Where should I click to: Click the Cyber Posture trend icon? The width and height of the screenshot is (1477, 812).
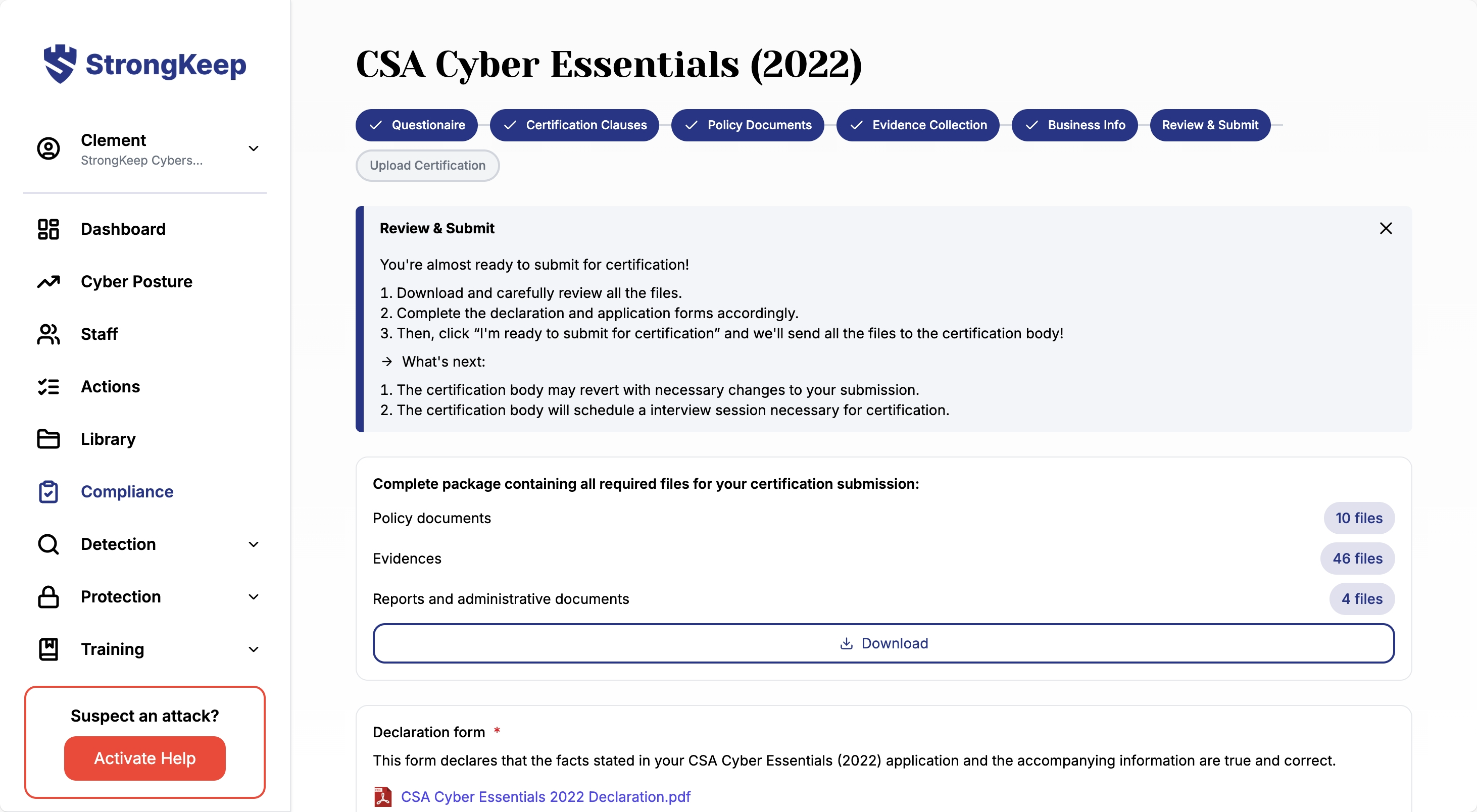[x=48, y=281]
